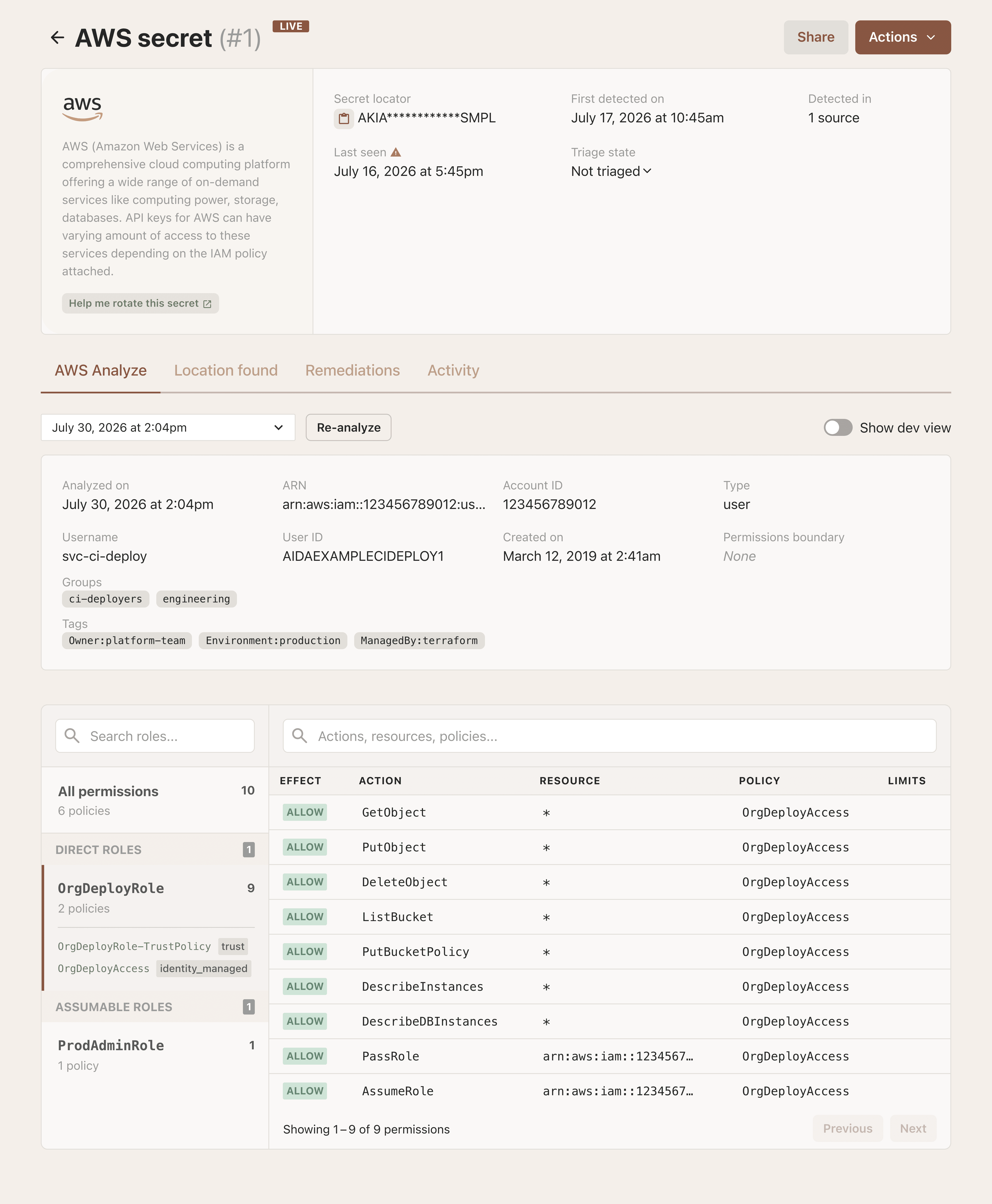Click the OrgDeployAccess policy in GetObject row

(x=795, y=812)
